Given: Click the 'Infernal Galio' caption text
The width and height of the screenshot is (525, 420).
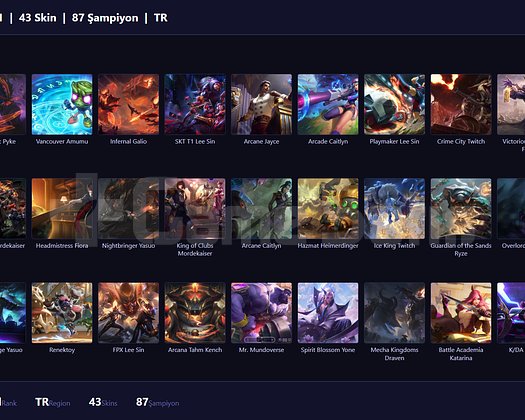Looking at the screenshot, I should pos(129,141).
